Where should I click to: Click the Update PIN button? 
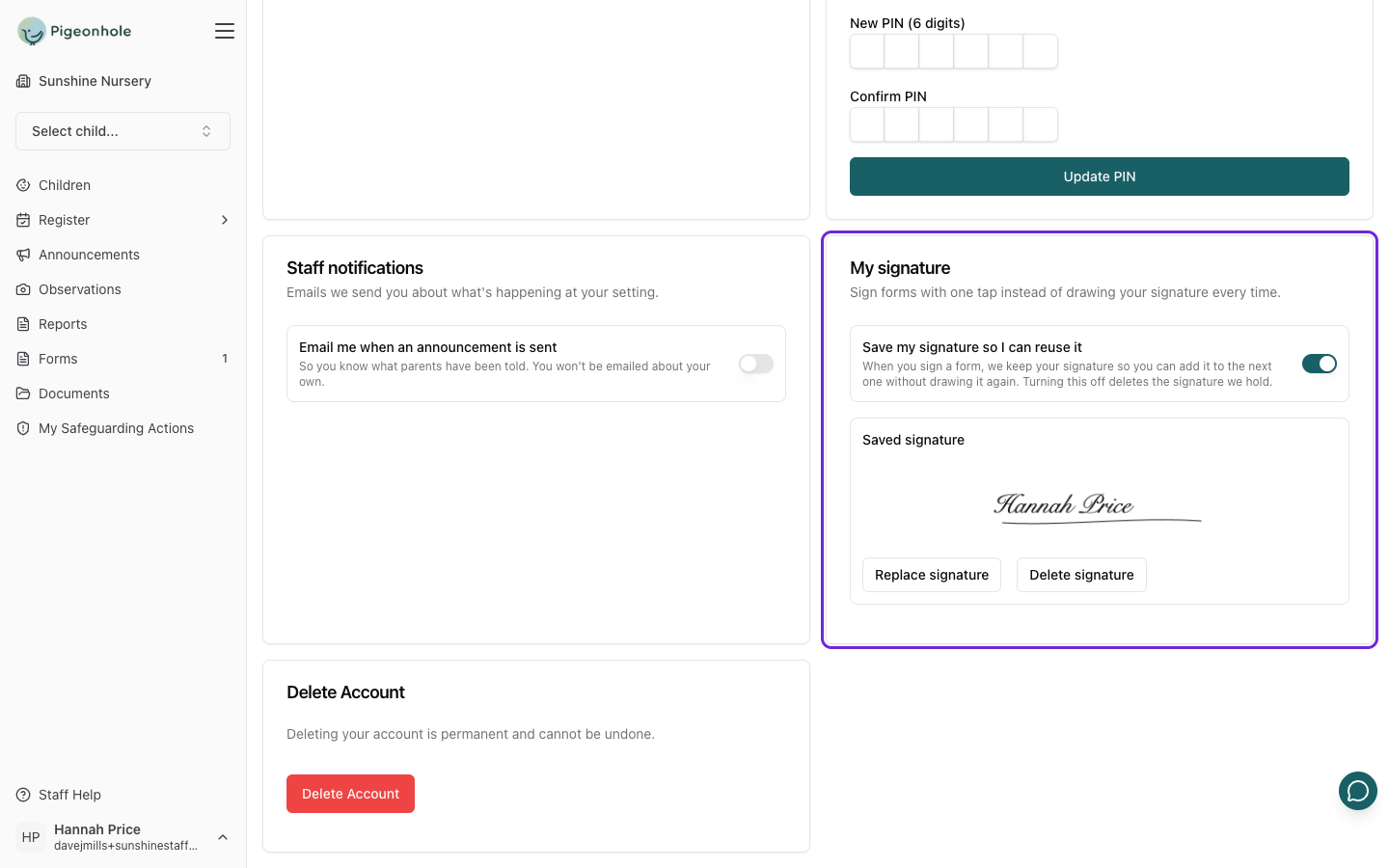click(1100, 176)
